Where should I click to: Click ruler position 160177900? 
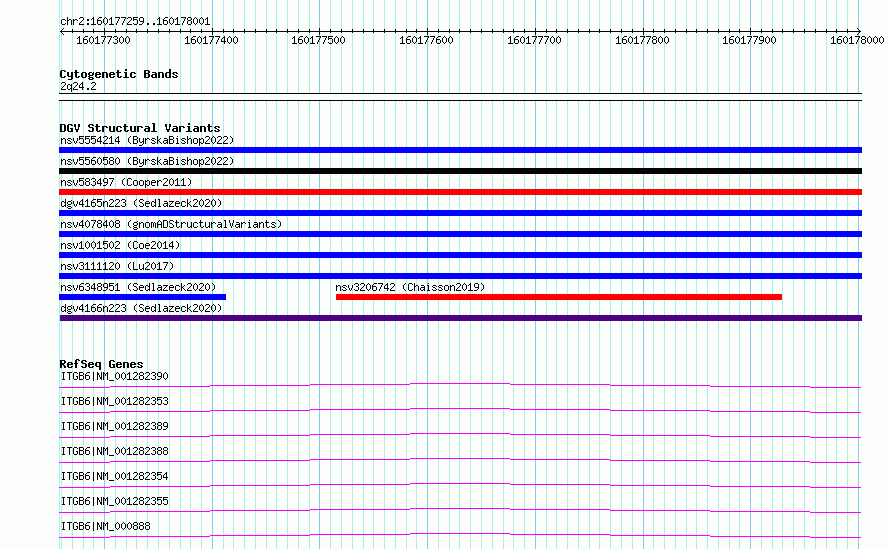point(749,40)
